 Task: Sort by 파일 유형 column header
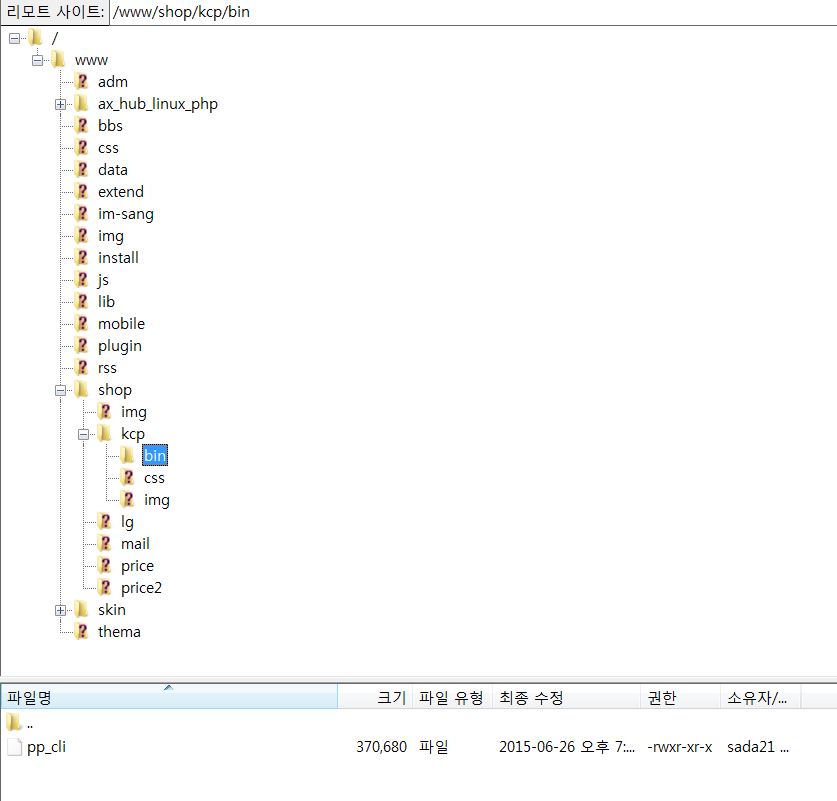coord(452,697)
